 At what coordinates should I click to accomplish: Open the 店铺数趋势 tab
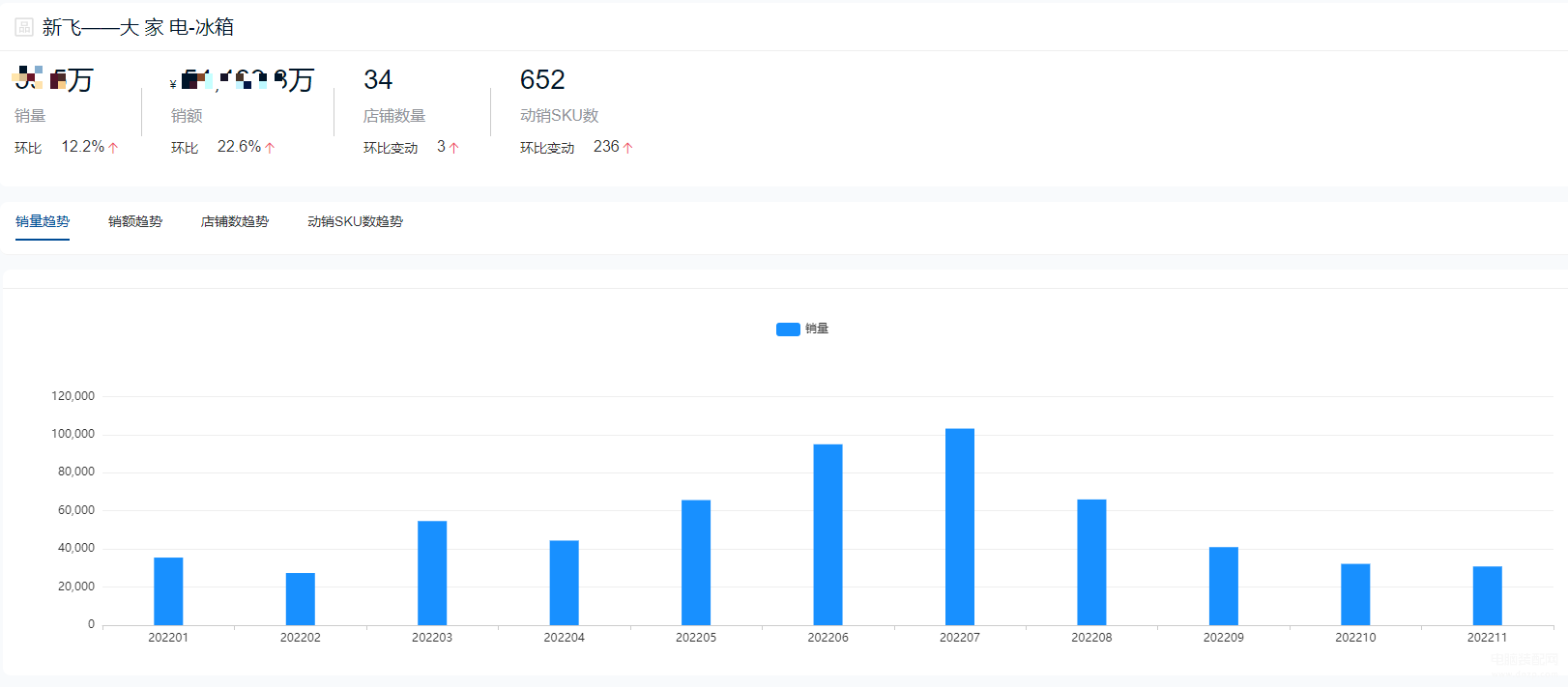235,221
